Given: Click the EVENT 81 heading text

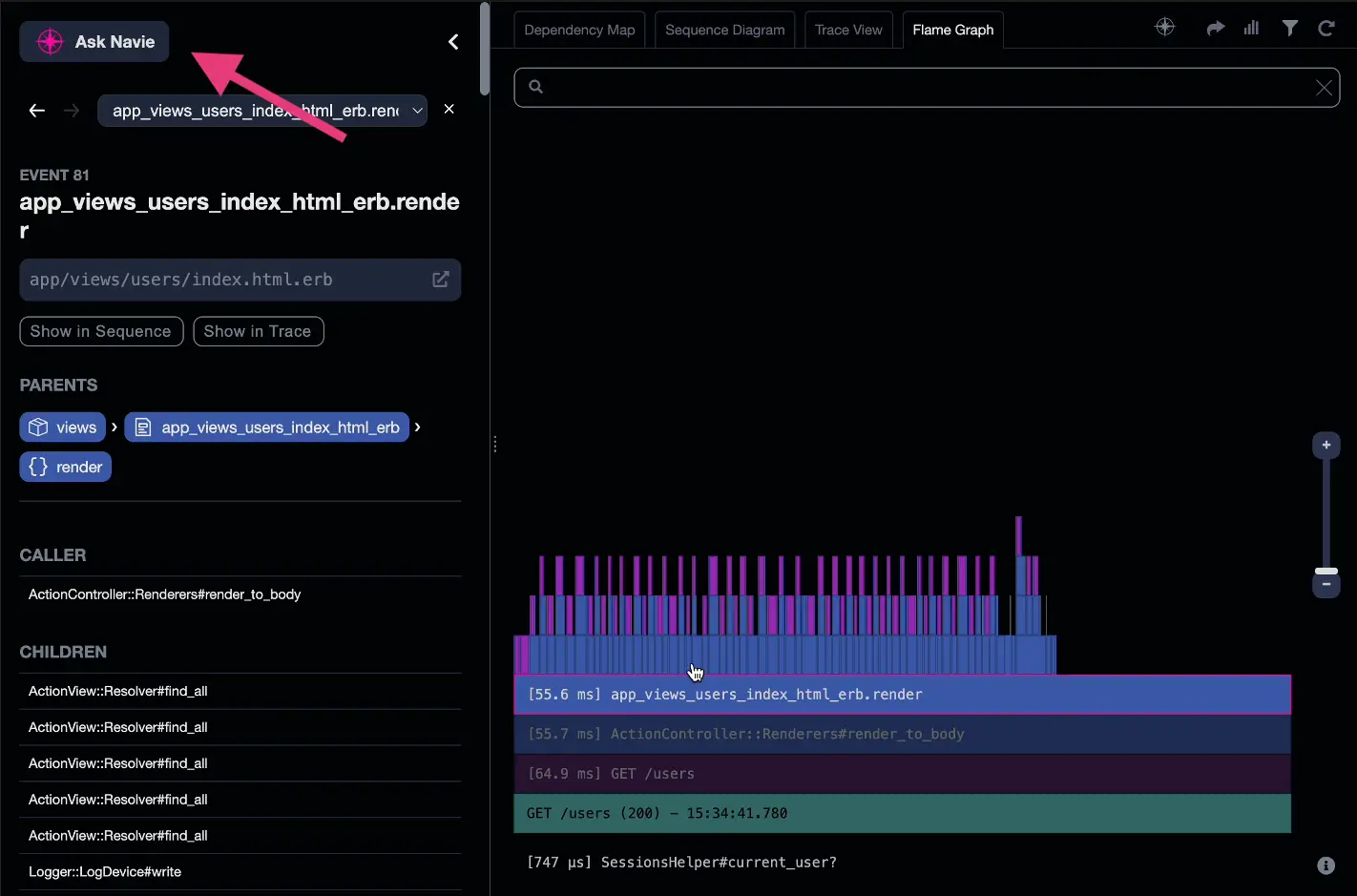Looking at the screenshot, I should click(54, 176).
